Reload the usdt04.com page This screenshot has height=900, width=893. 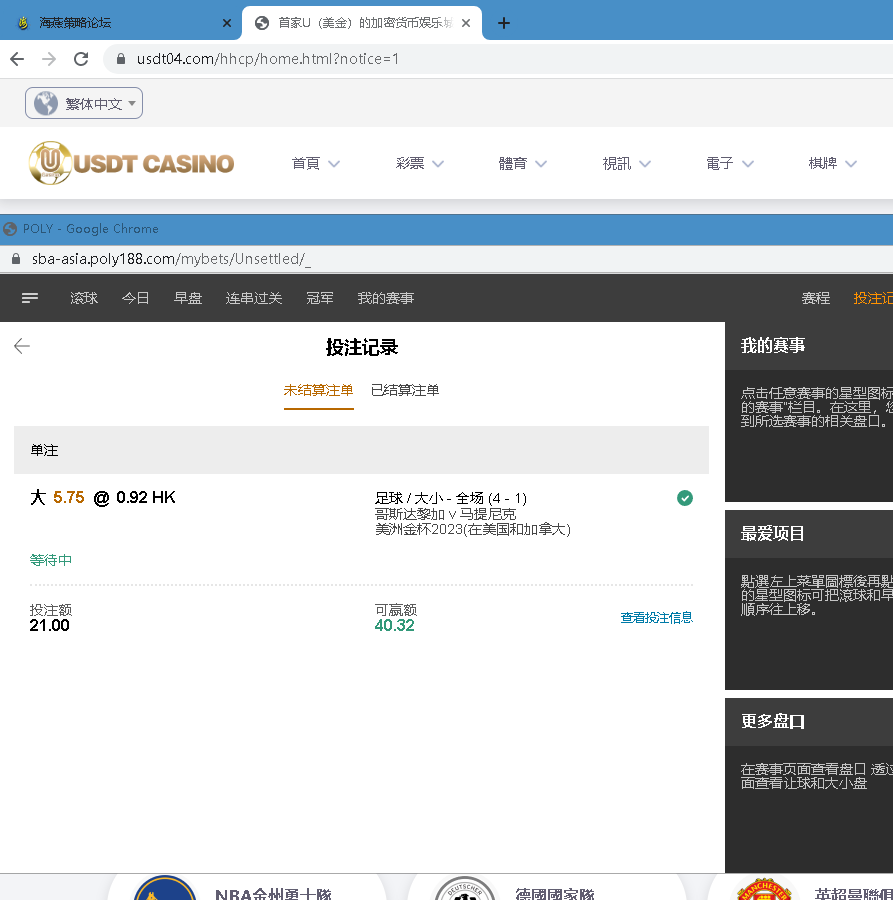[81, 59]
